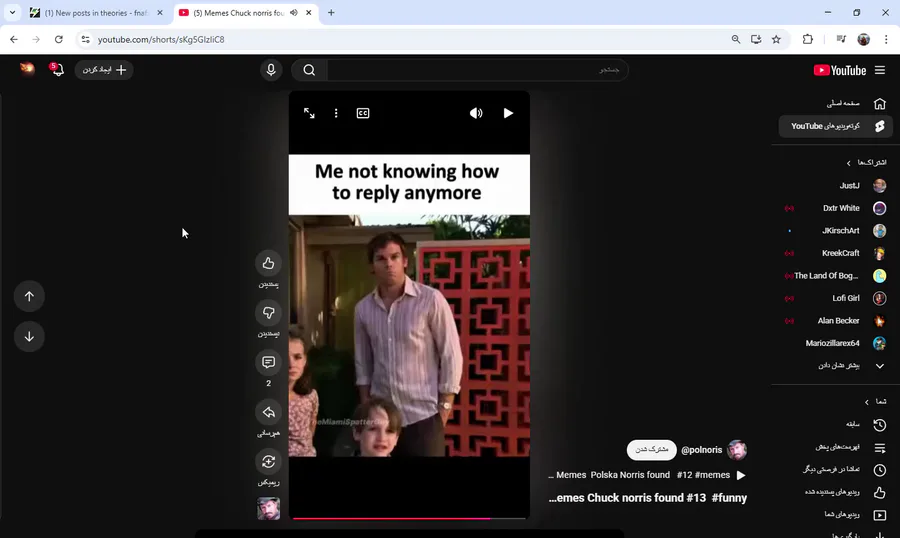The image size is (900, 538).
Task: Expand the short to full screen
Action: tap(309, 113)
